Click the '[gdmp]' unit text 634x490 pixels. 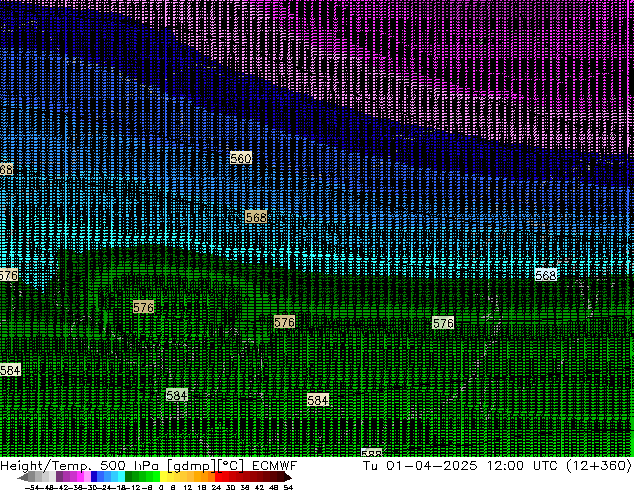192,466
